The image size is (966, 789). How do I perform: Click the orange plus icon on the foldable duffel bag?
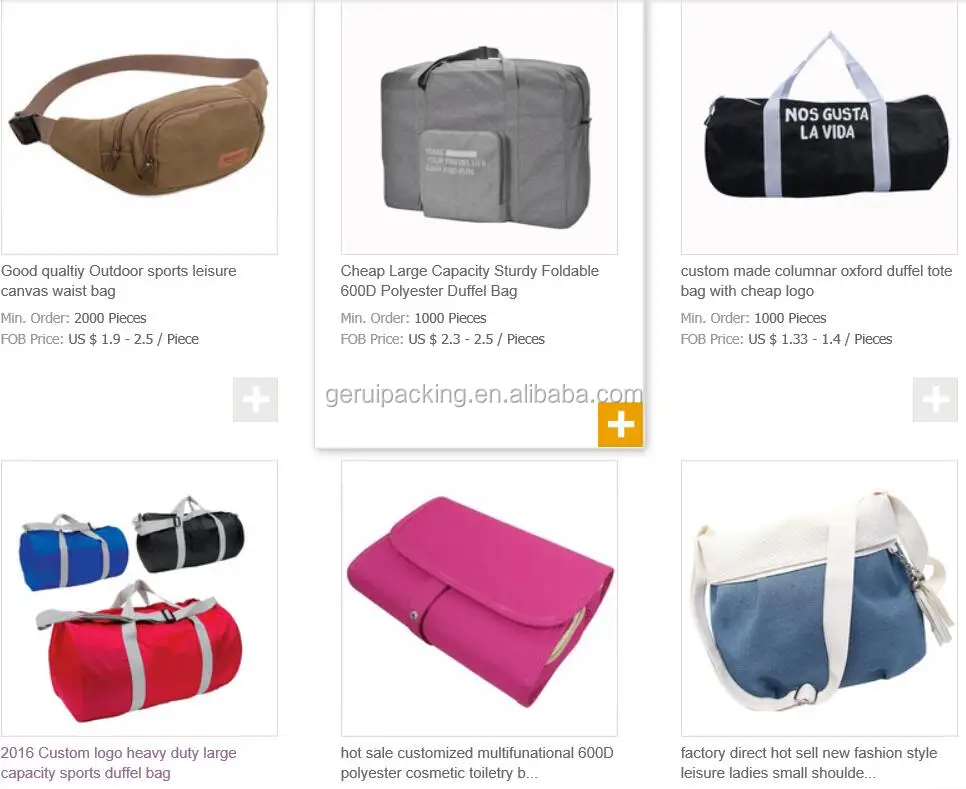point(620,424)
